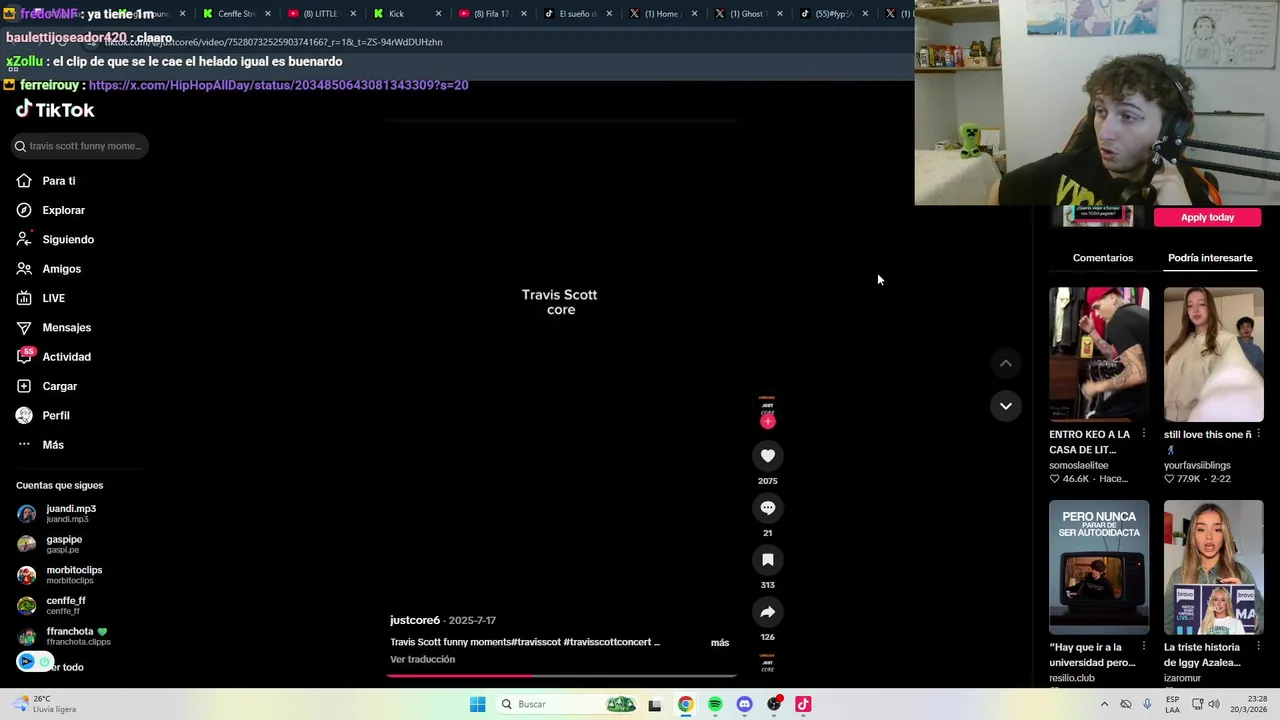
Task: Open Actividad notifications
Action: point(66,357)
